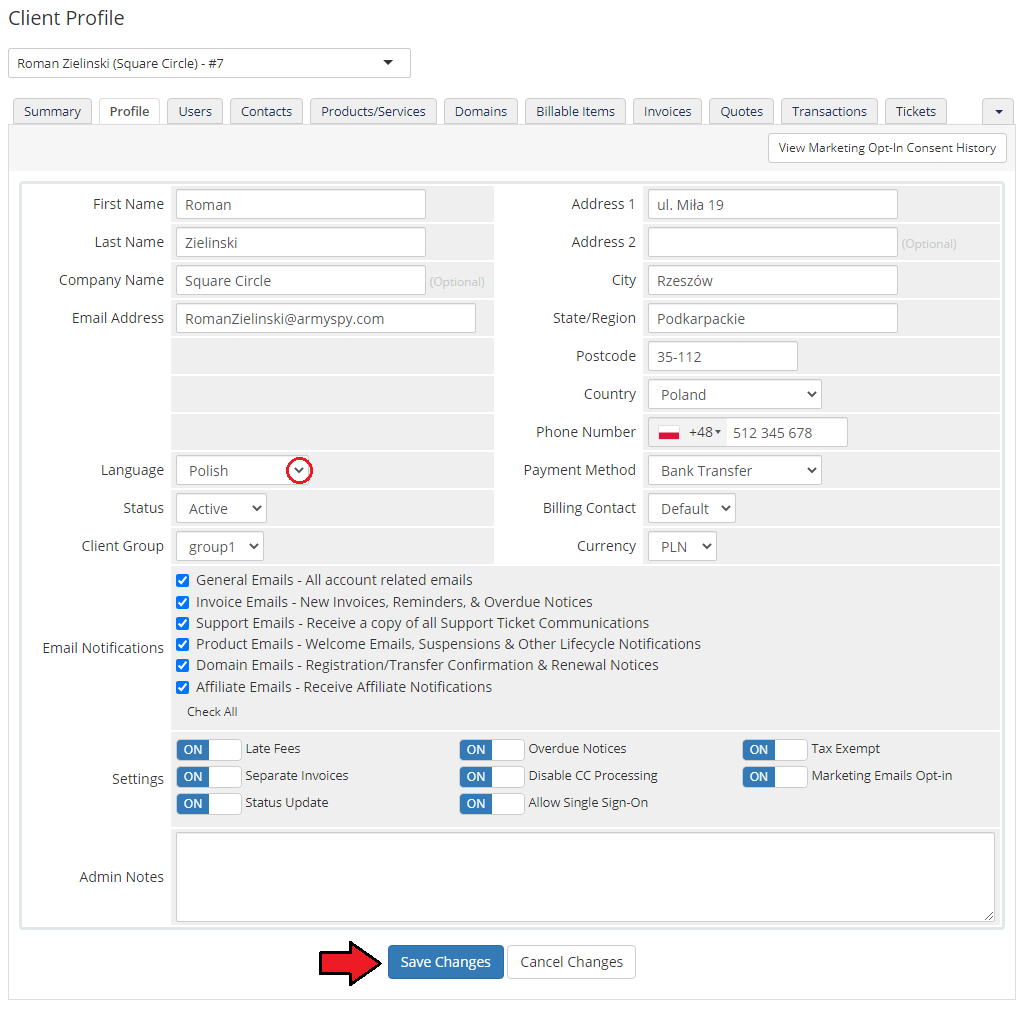Screen dimensions: 1024x1012
Task: Toggle the Overdue Notices switch
Action: click(492, 750)
